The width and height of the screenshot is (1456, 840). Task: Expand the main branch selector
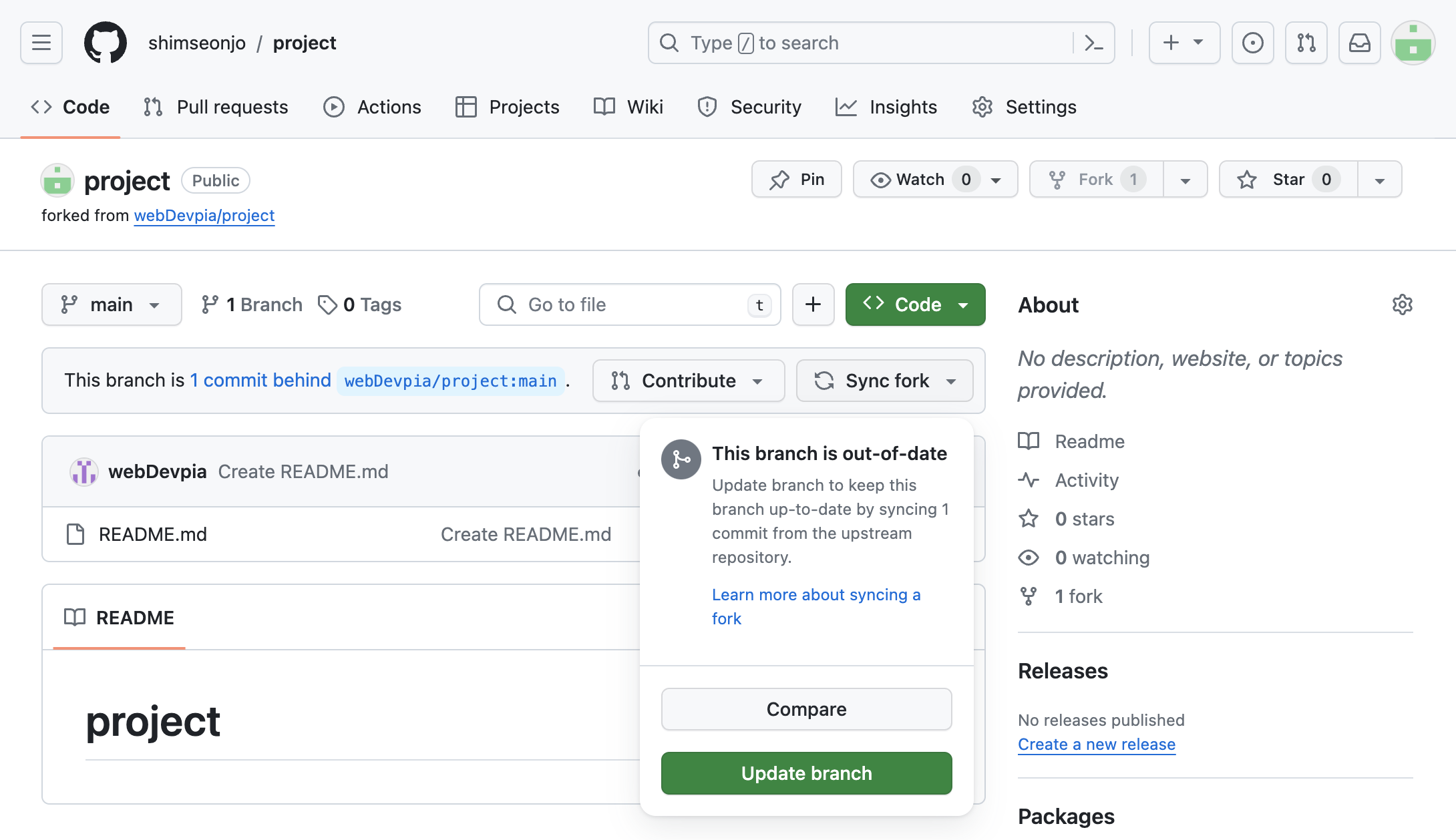pos(112,304)
